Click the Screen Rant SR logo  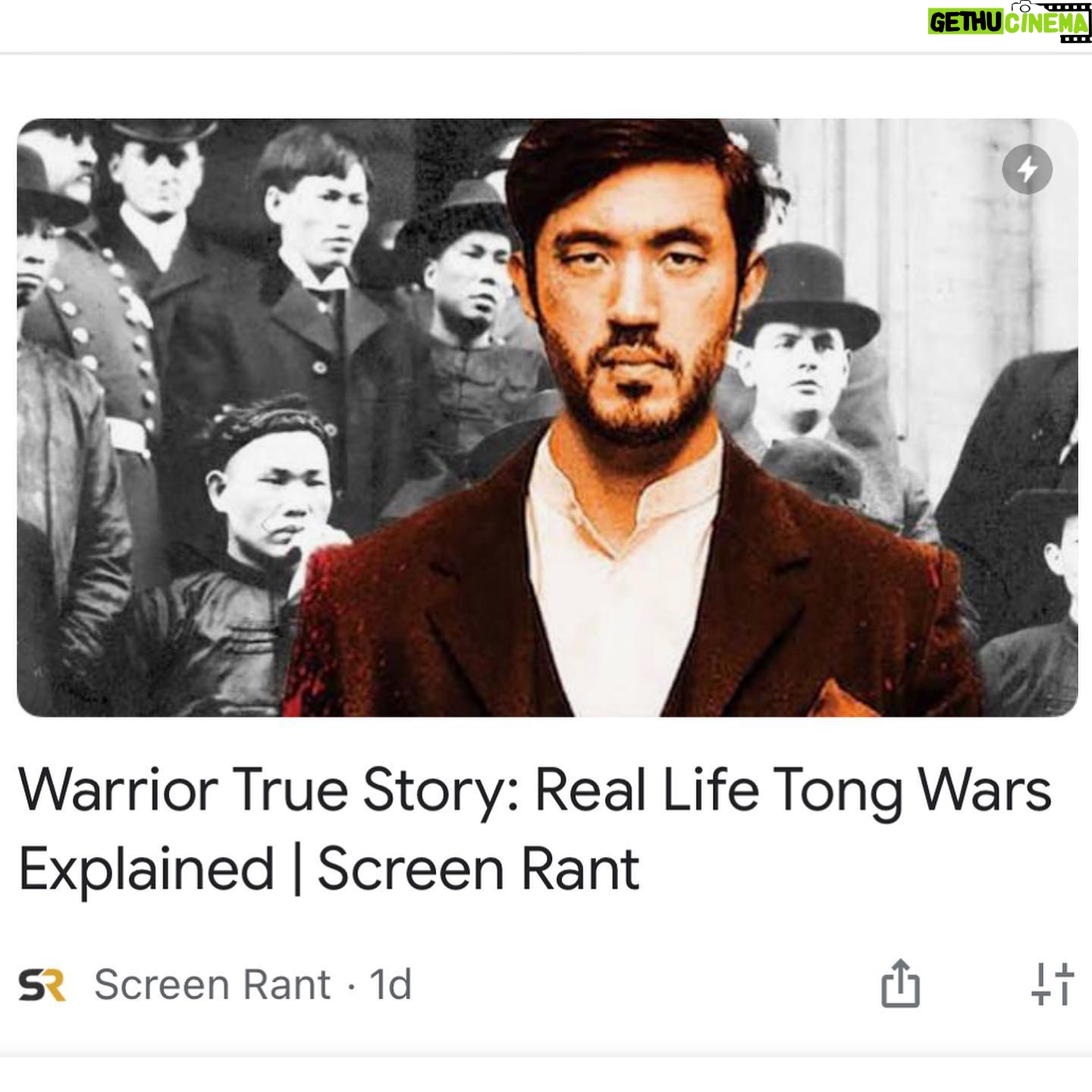pos(42,985)
